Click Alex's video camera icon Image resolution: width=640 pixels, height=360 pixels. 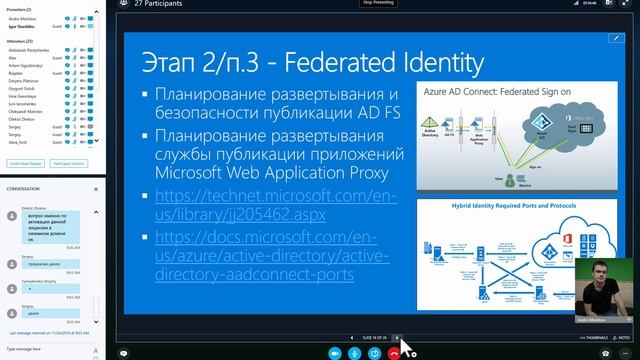82,58
